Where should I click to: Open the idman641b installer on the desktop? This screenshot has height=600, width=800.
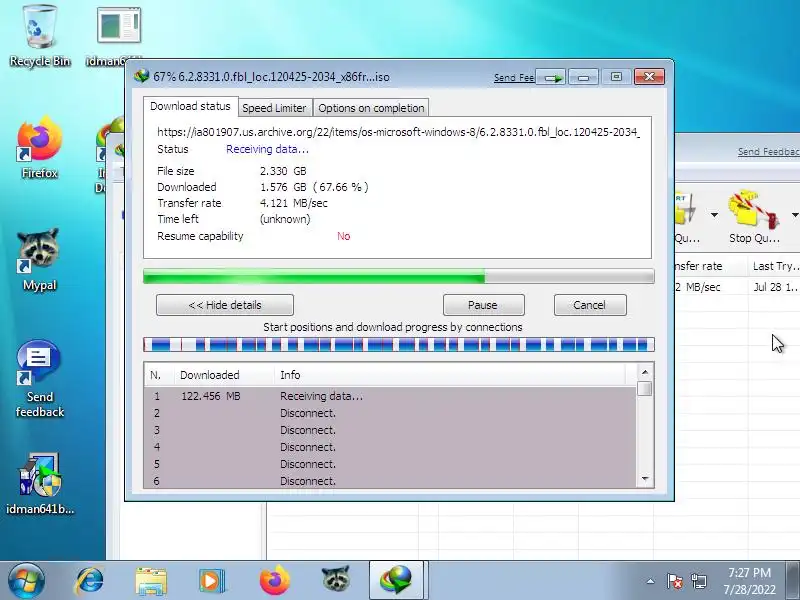coord(40,484)
